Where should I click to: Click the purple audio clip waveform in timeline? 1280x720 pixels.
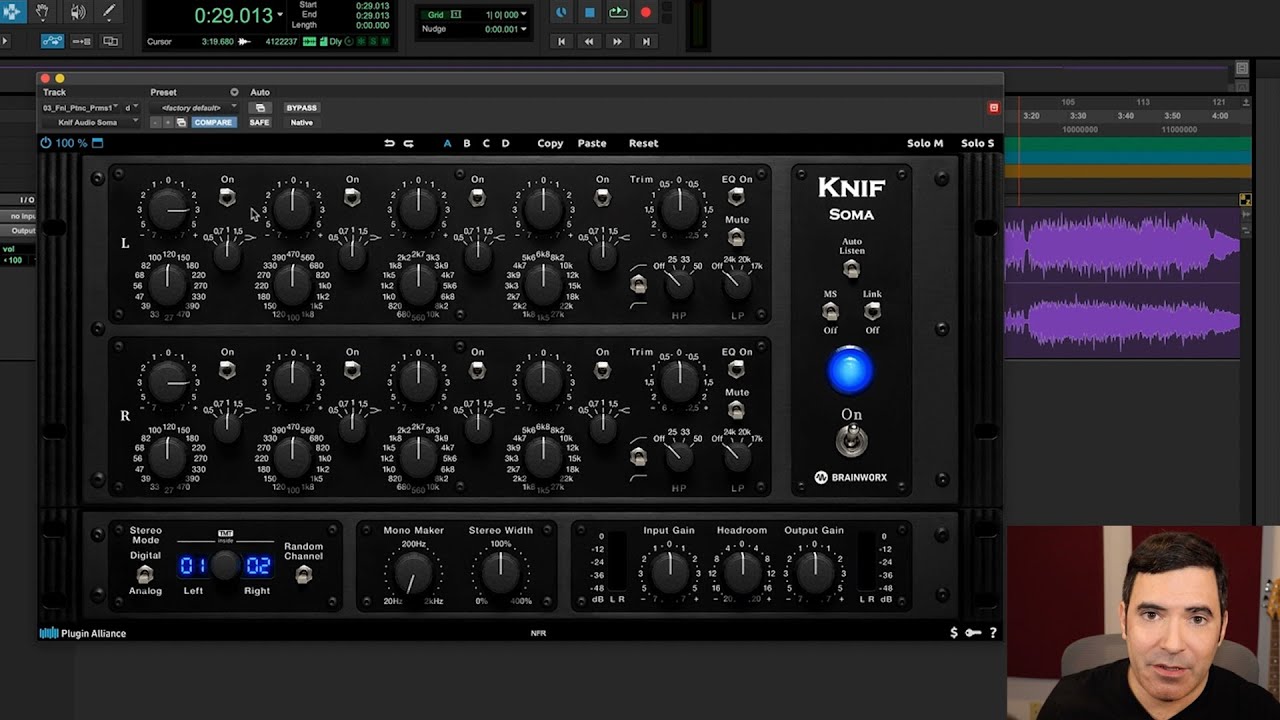[x=1122, y=283]
